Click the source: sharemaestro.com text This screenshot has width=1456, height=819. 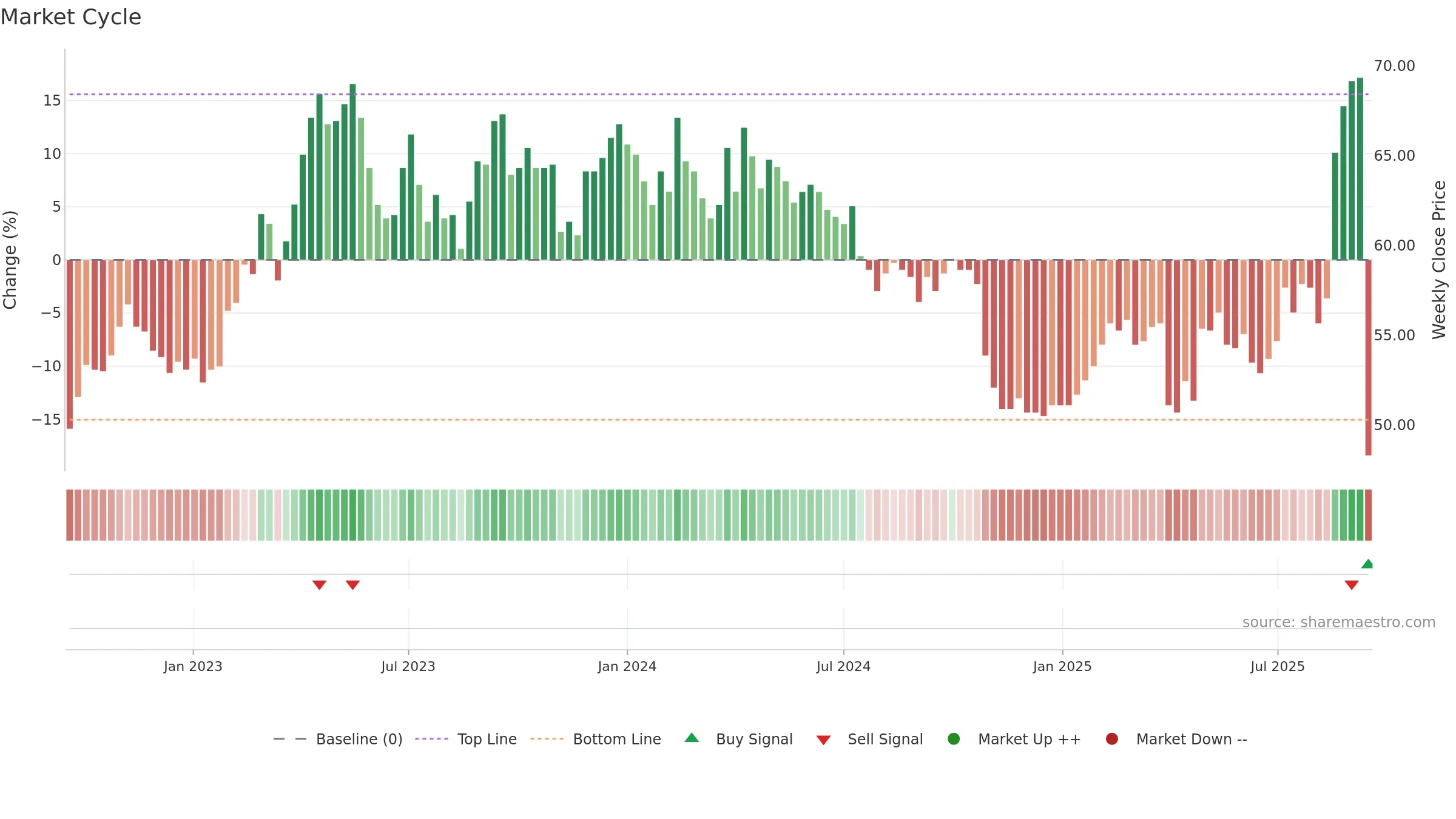click(x=1339, y=622)
